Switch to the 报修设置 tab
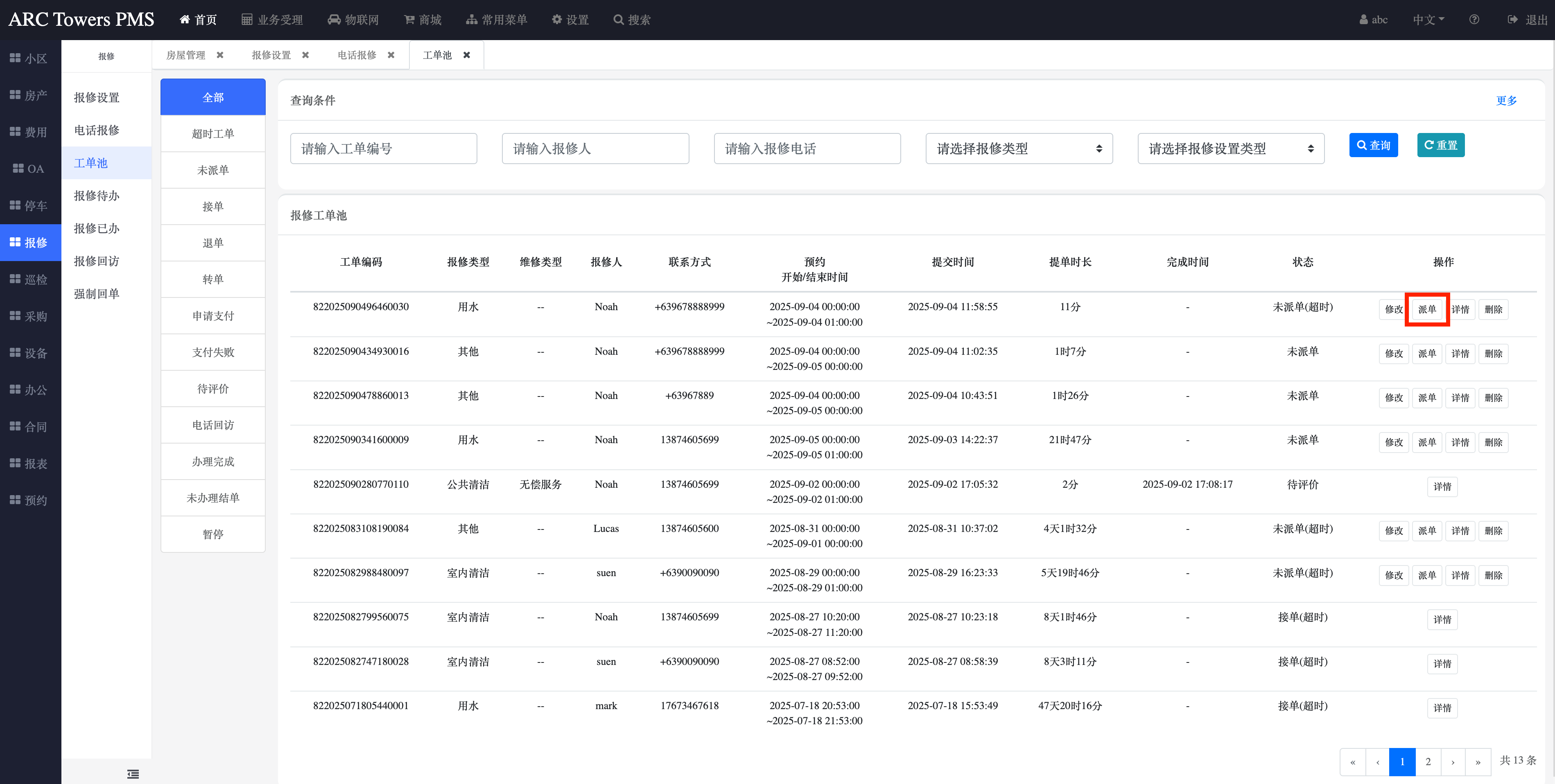 coord(271,55)
